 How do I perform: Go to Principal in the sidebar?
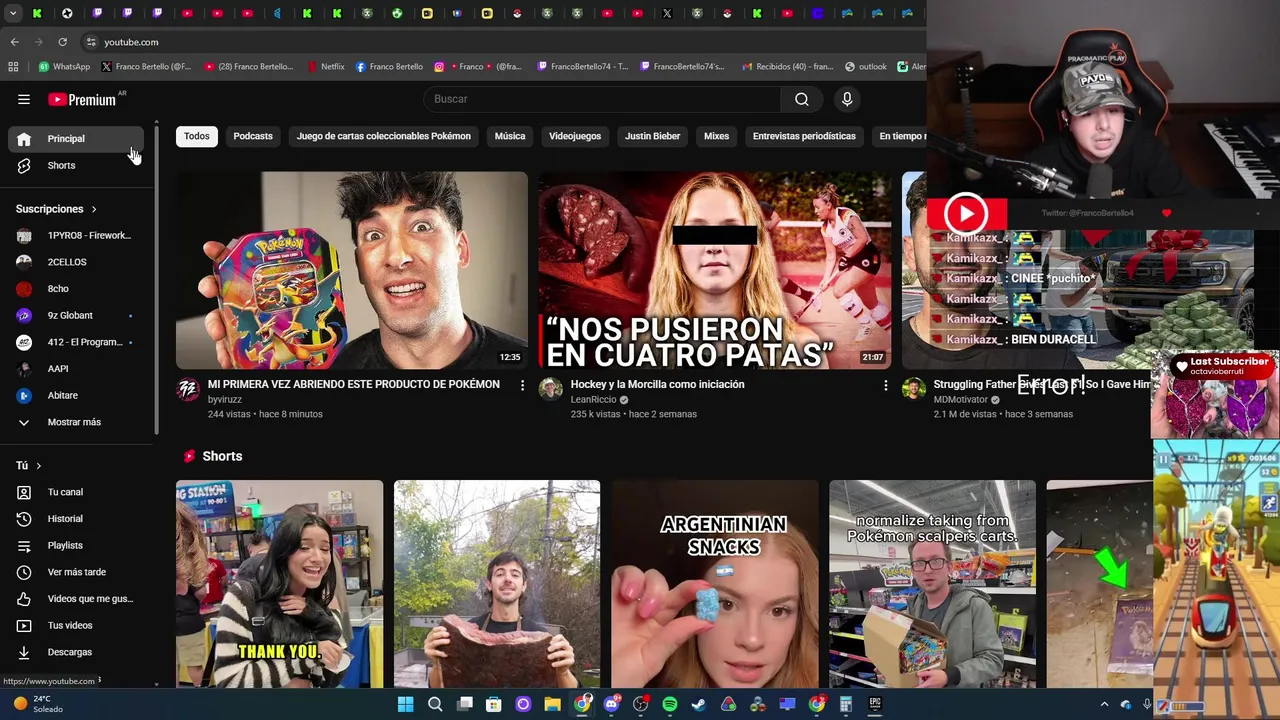click(x=76, y=139)
